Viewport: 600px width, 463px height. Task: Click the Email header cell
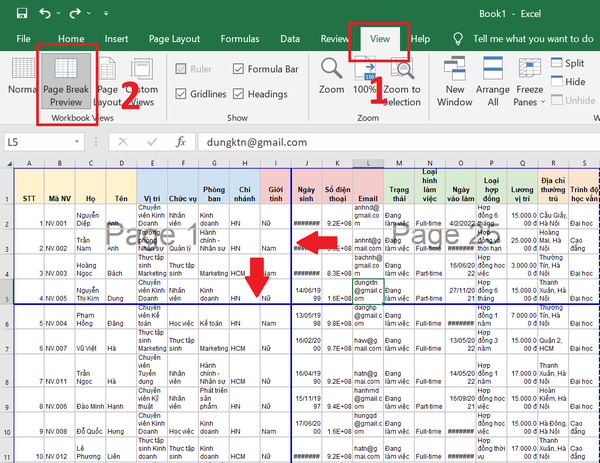368,186
